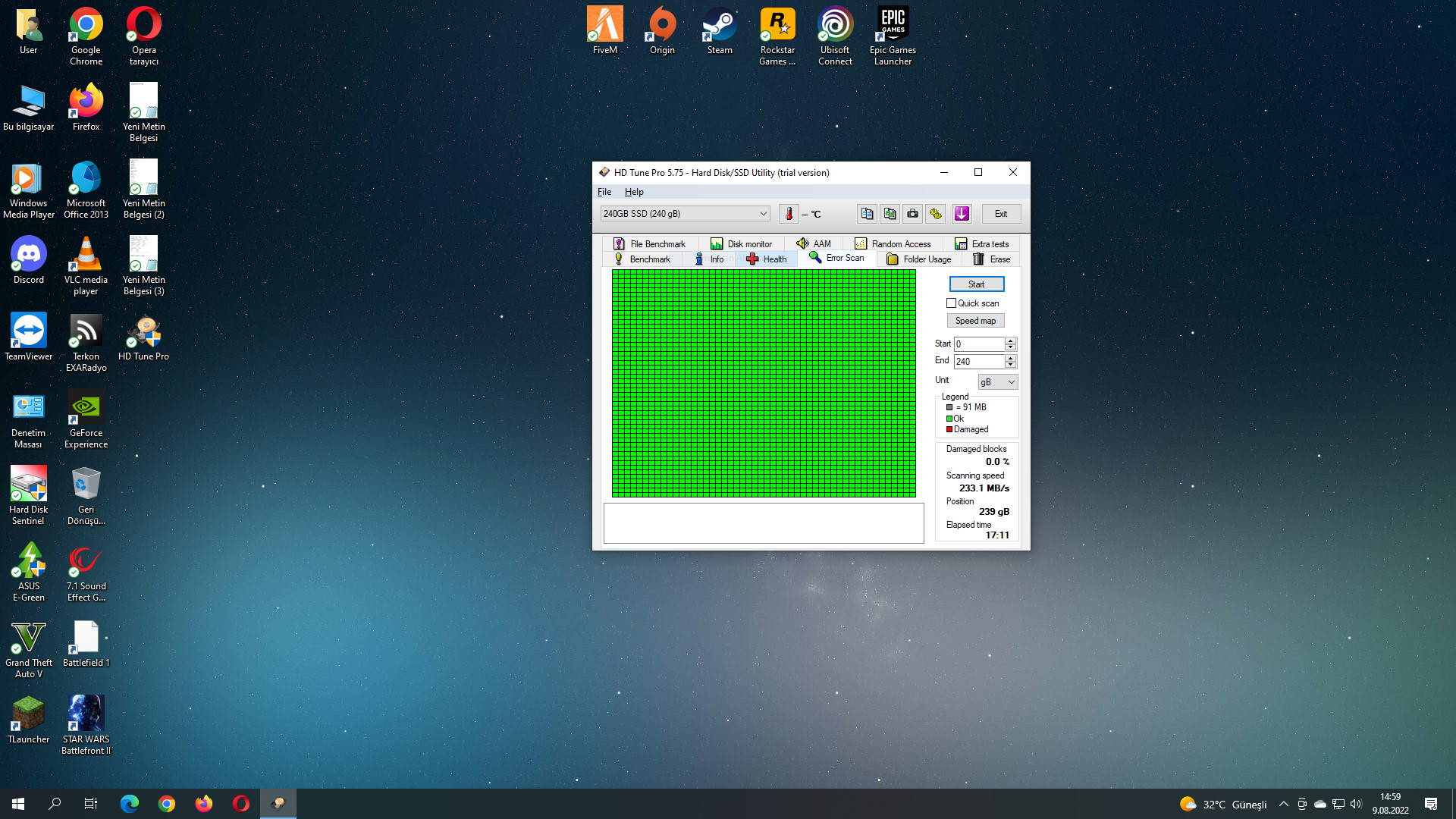
Task: Enable the Quick scan checkbox
Action: click(x=951, y=303)
